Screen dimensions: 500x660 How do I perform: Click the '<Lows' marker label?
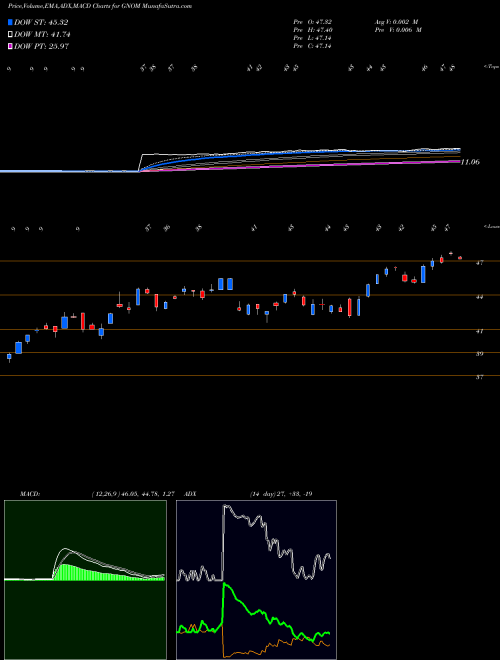coord(492,226)
